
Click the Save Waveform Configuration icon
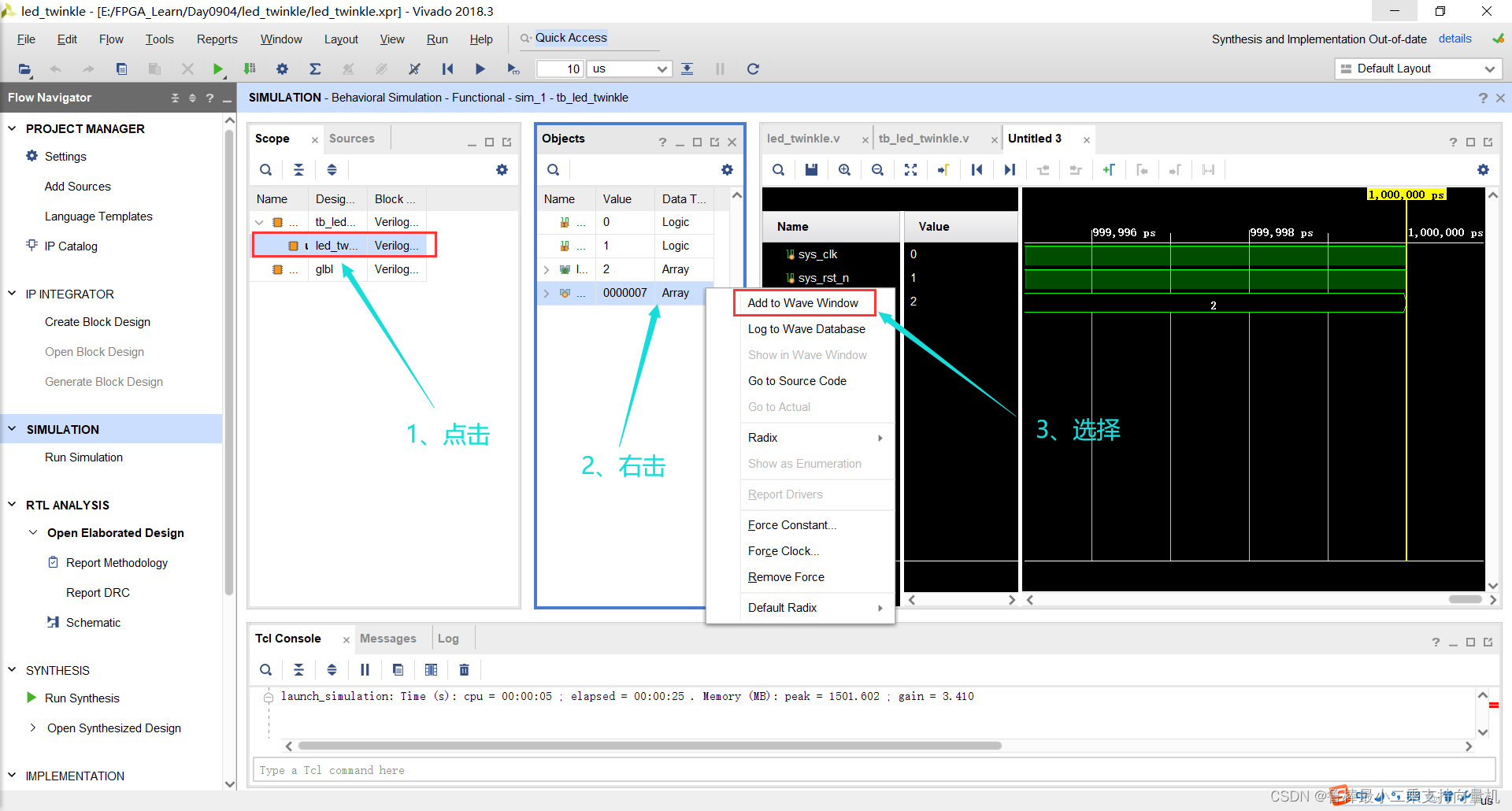(811, 170)
